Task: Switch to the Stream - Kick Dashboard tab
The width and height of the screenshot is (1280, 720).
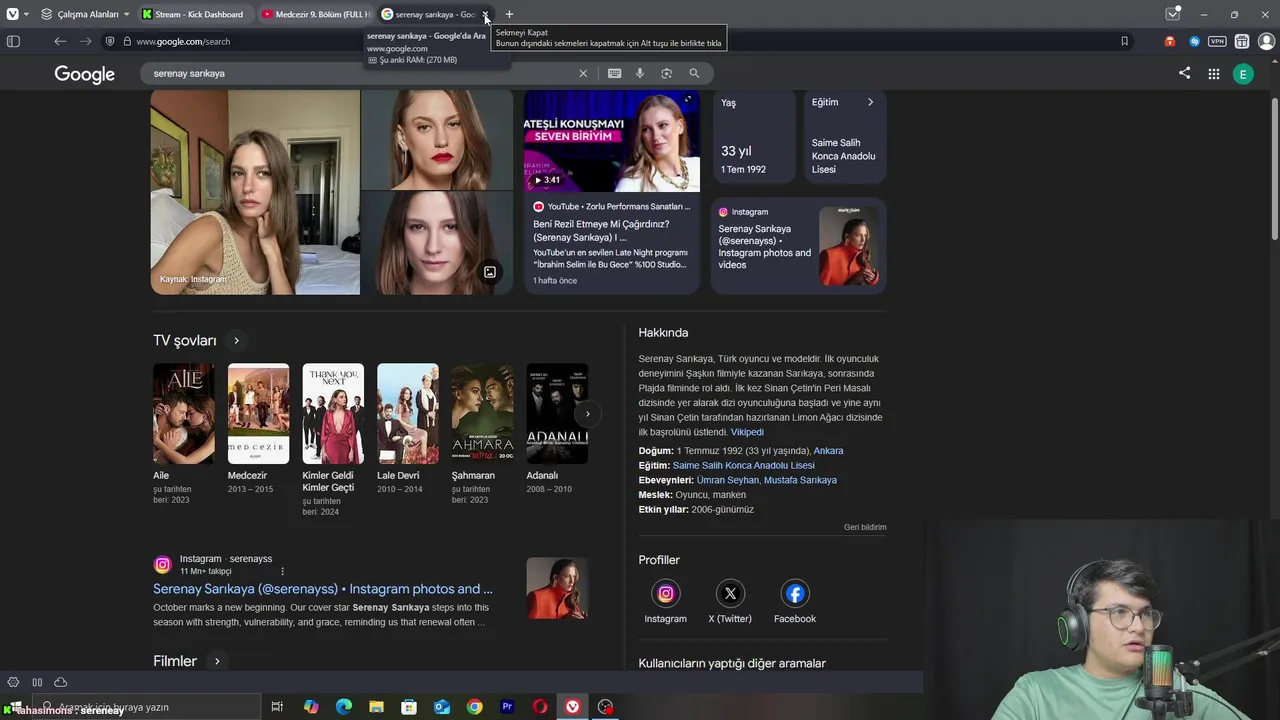Action: coord(195,14)
